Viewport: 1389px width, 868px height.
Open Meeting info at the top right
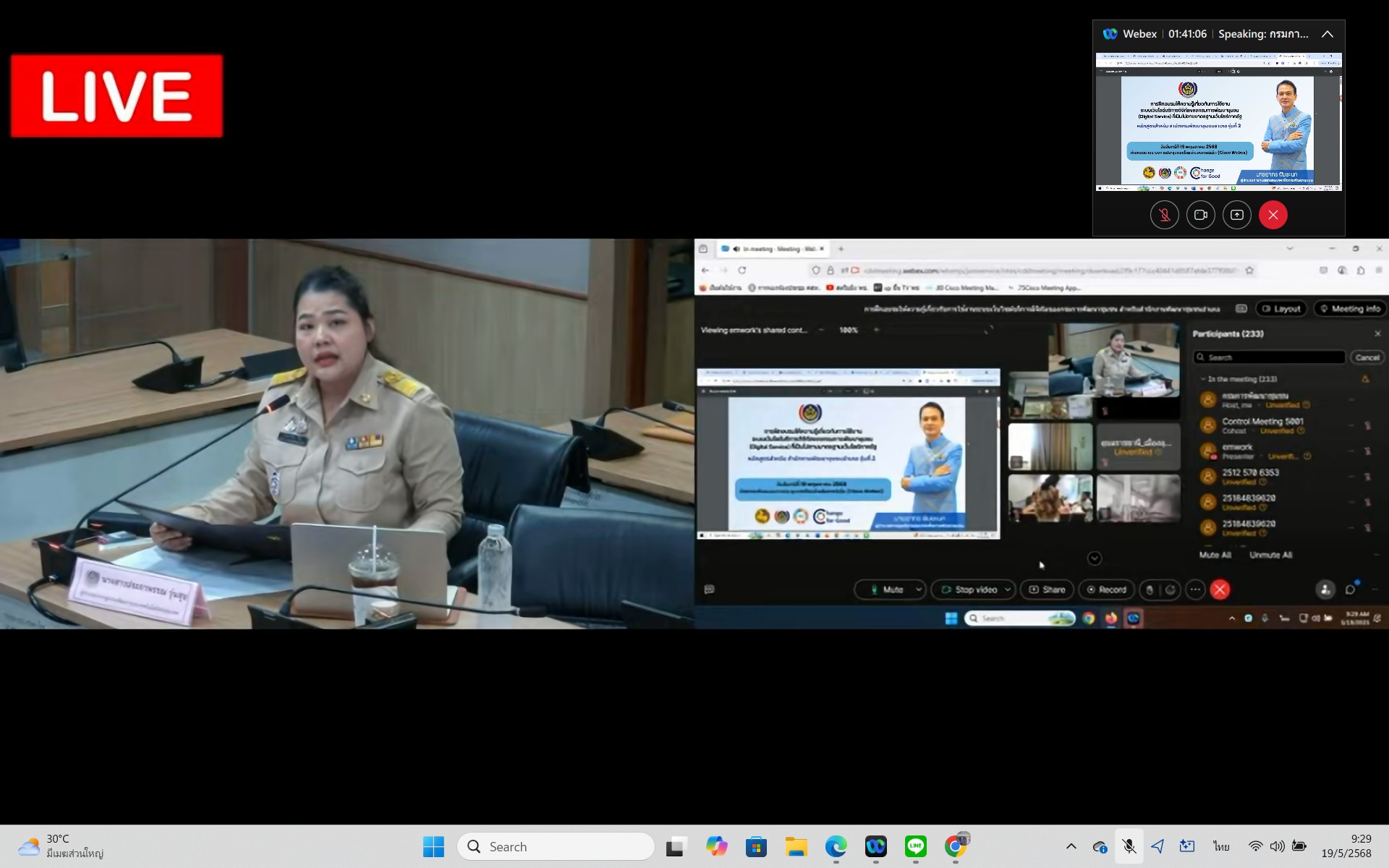click(x=1350, y=309)
